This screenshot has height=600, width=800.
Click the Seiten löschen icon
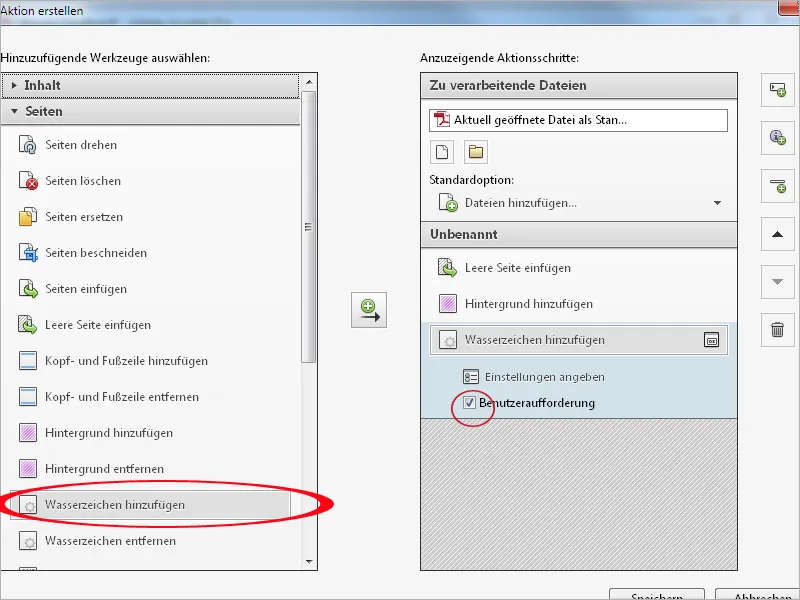click(x=28, y=181)
